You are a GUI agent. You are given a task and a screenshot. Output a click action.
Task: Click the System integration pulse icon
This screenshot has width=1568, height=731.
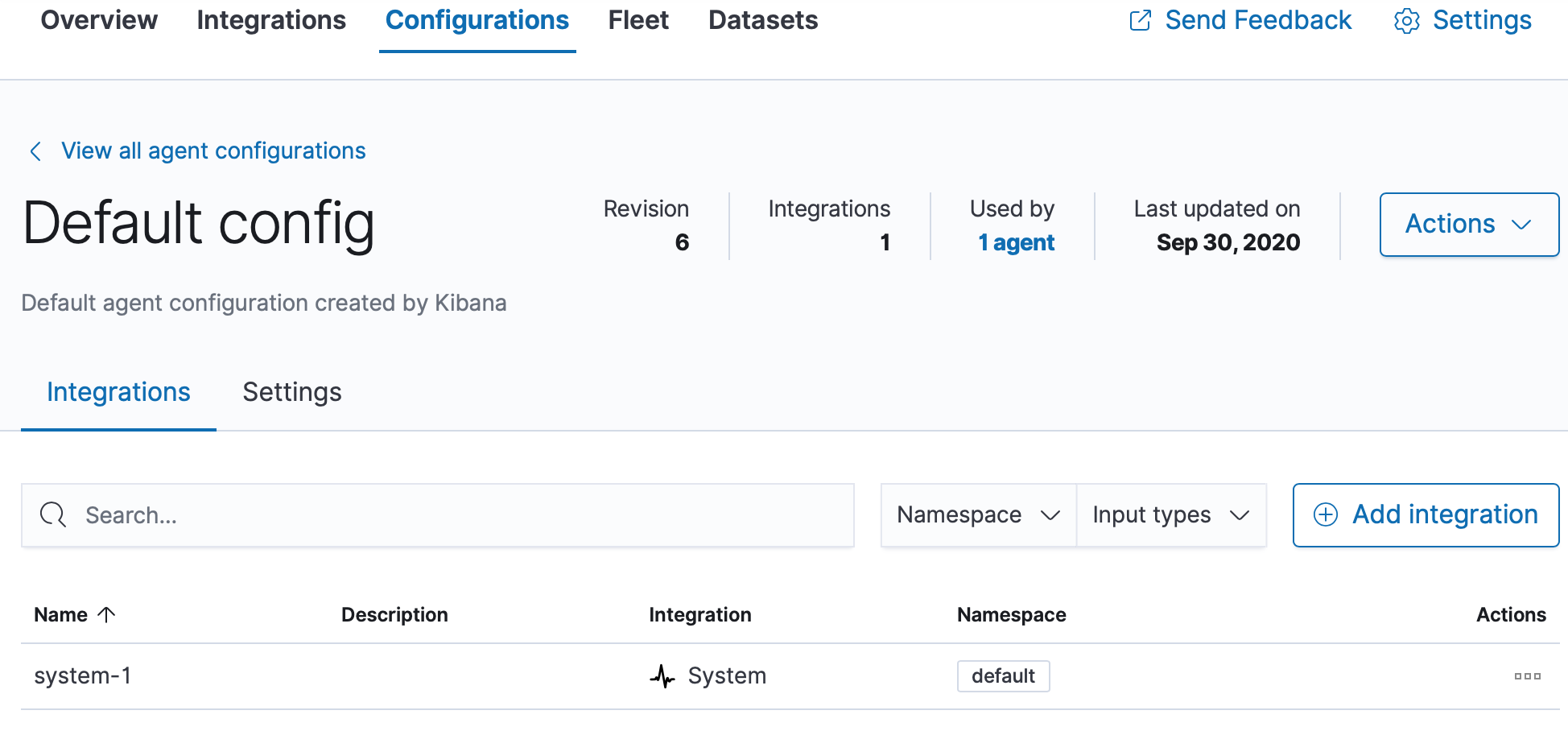(663, 676)
